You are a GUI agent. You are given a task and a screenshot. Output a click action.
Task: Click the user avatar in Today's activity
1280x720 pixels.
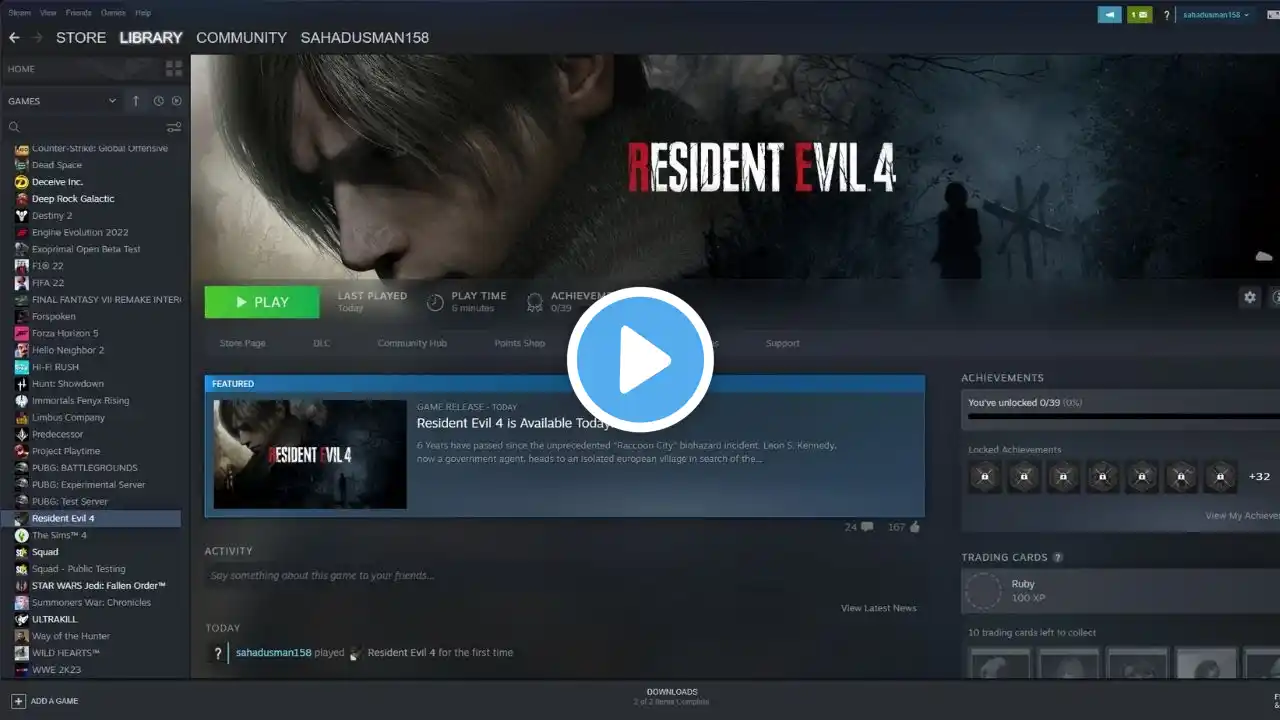pos(217,653)
